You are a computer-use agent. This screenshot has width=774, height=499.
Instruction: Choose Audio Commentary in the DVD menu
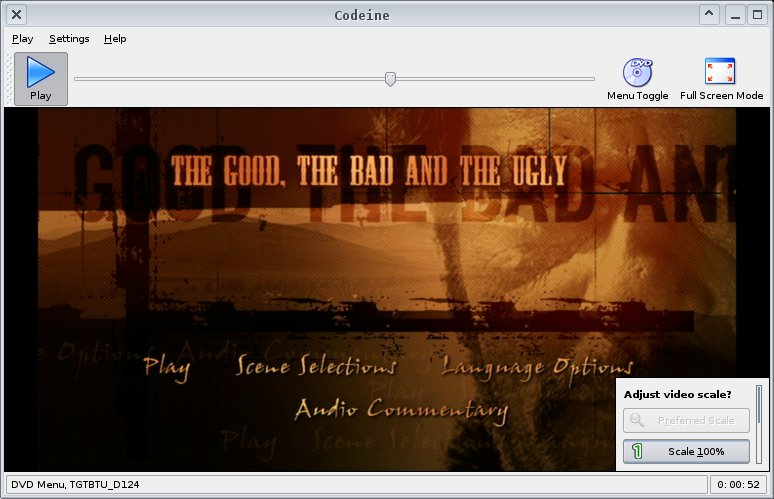(x=401, y=411)
